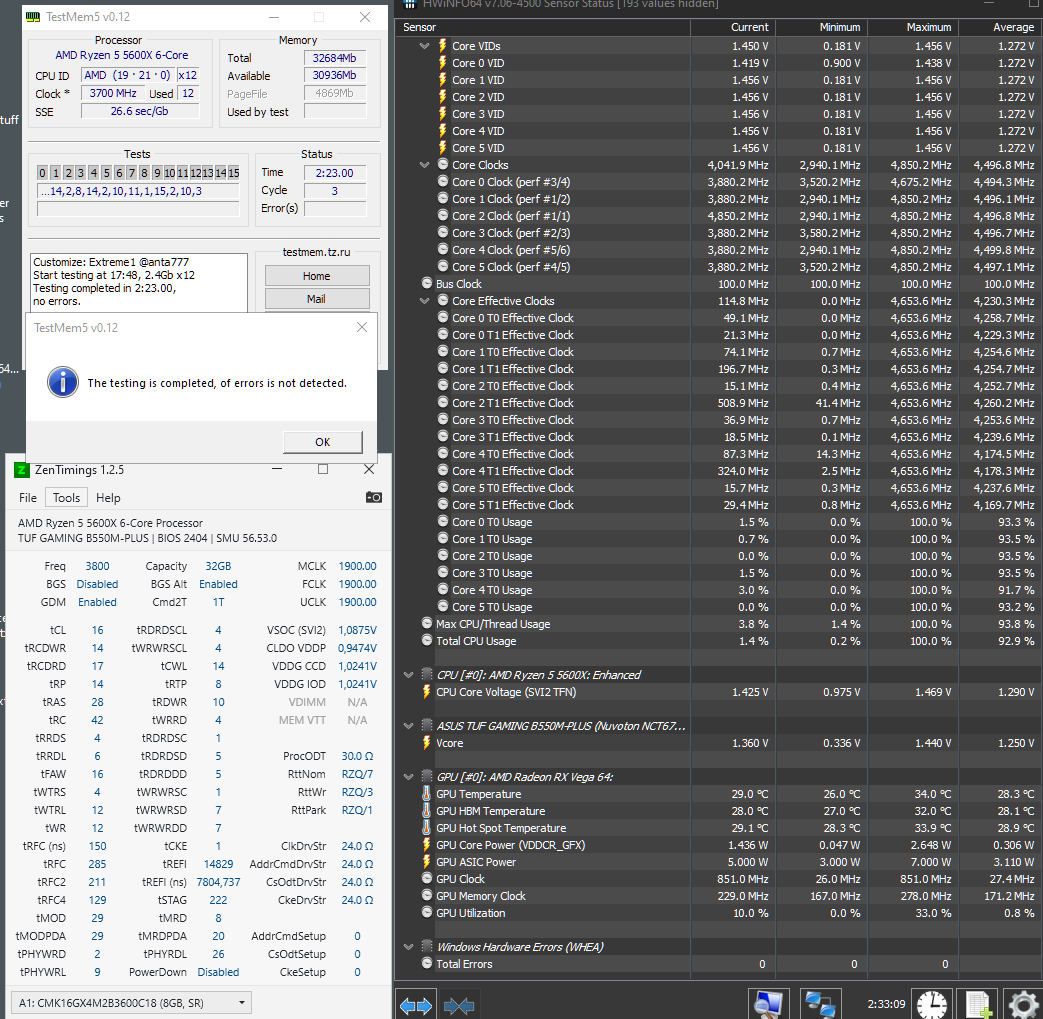
Task: Click CPU Core Voltage SVI2 bolt icon
Action: click(426, 691)
